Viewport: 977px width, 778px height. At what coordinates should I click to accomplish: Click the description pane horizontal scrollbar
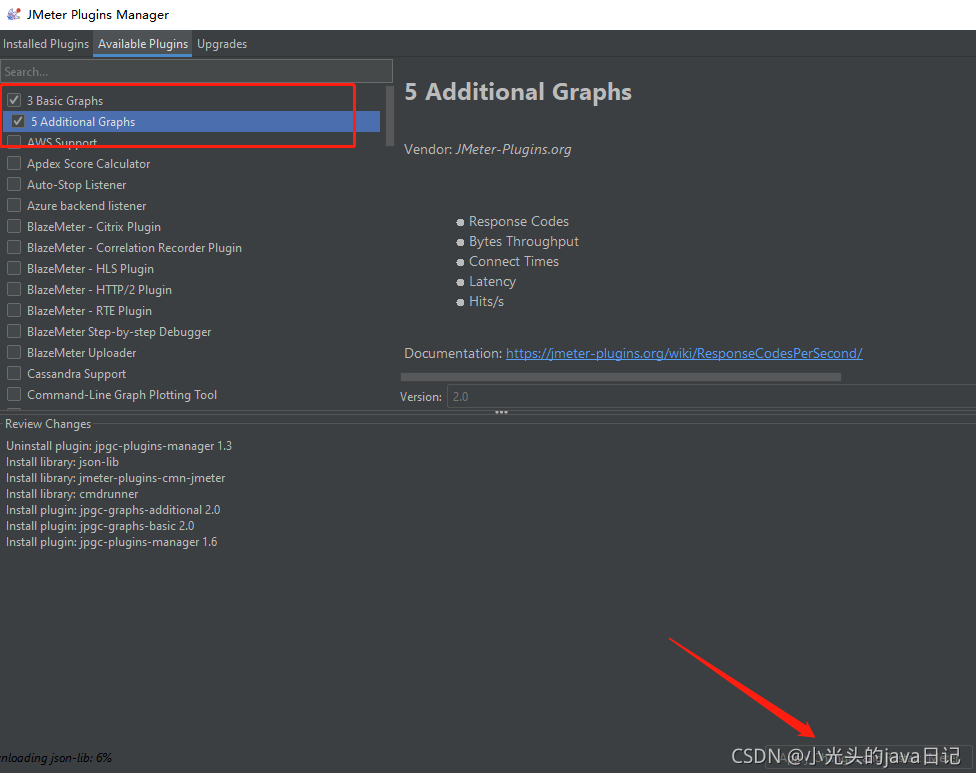621,377
